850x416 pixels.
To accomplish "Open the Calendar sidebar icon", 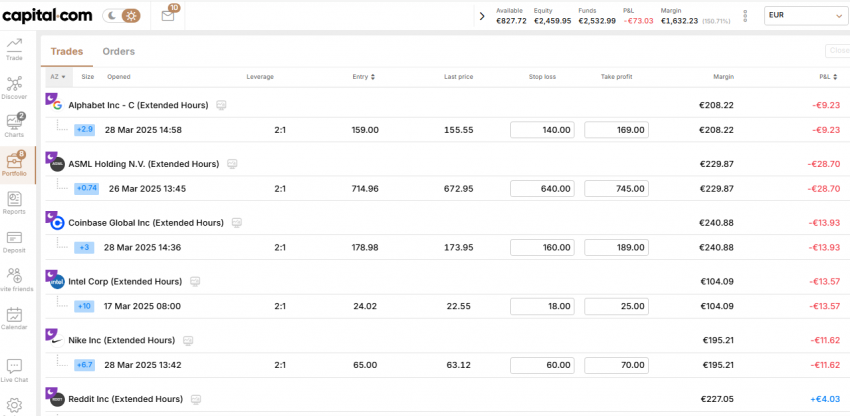I will (15, 318).
